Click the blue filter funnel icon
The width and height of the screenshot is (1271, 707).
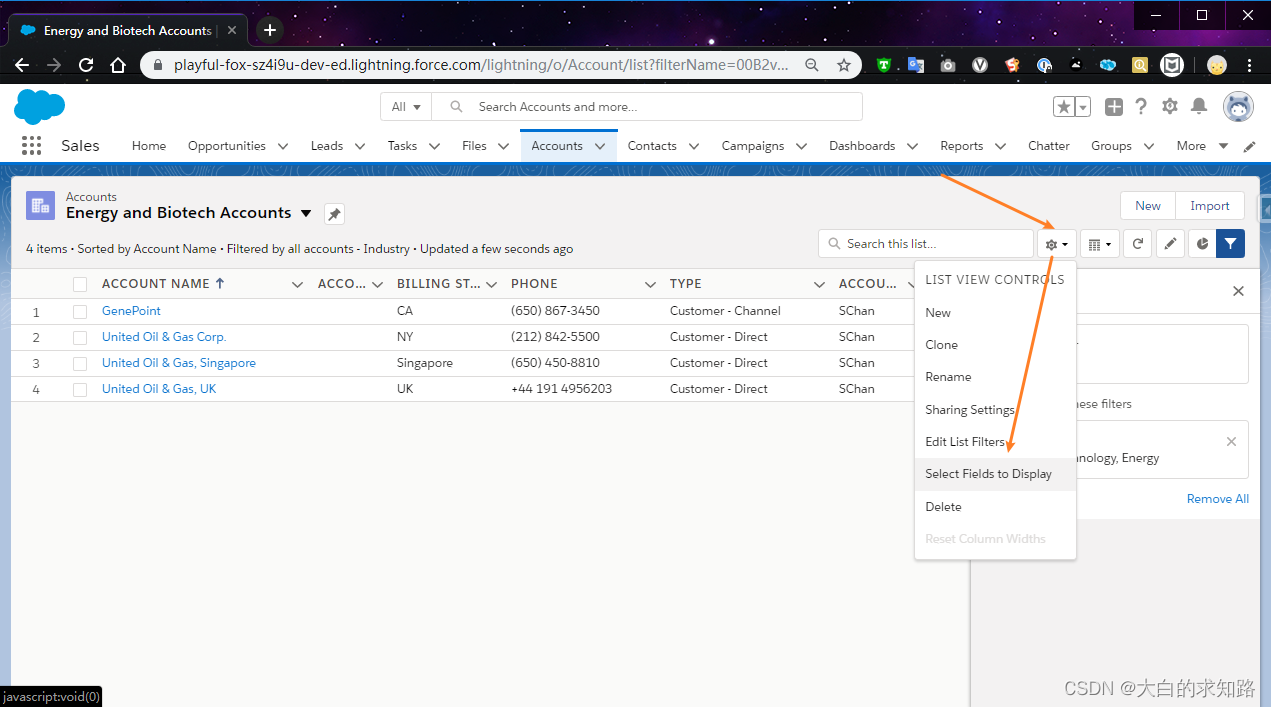pyautogui.click(x=1230, y=243)
